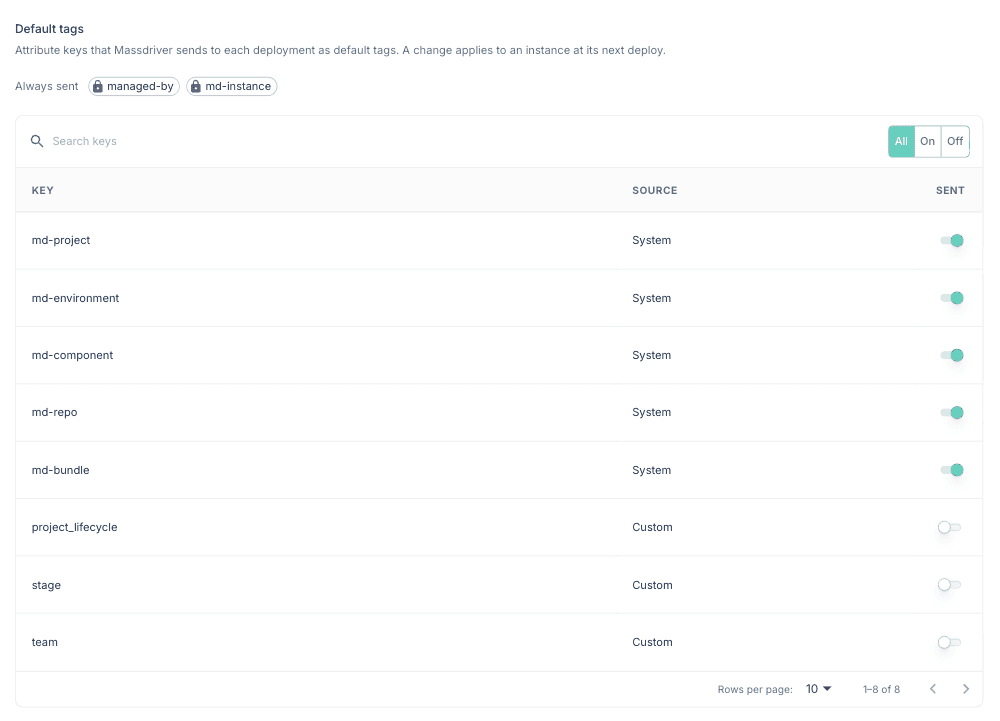Go to the previous page arrow

[x=933, y=688]
